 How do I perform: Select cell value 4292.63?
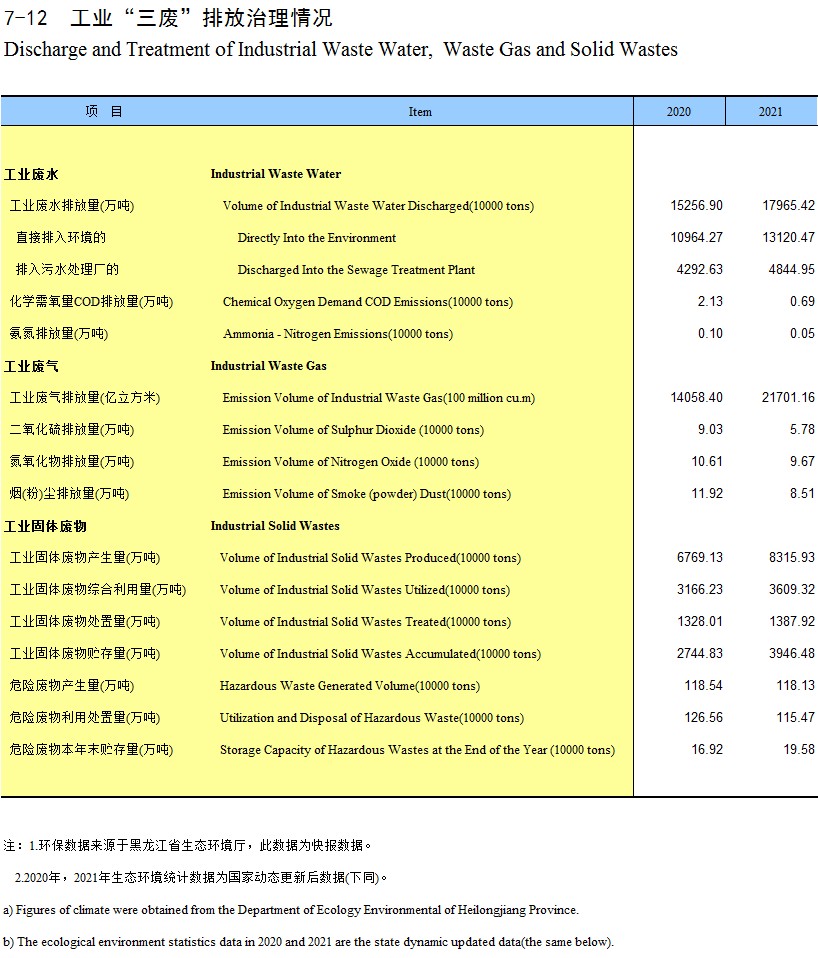click(x=699, y=269)
